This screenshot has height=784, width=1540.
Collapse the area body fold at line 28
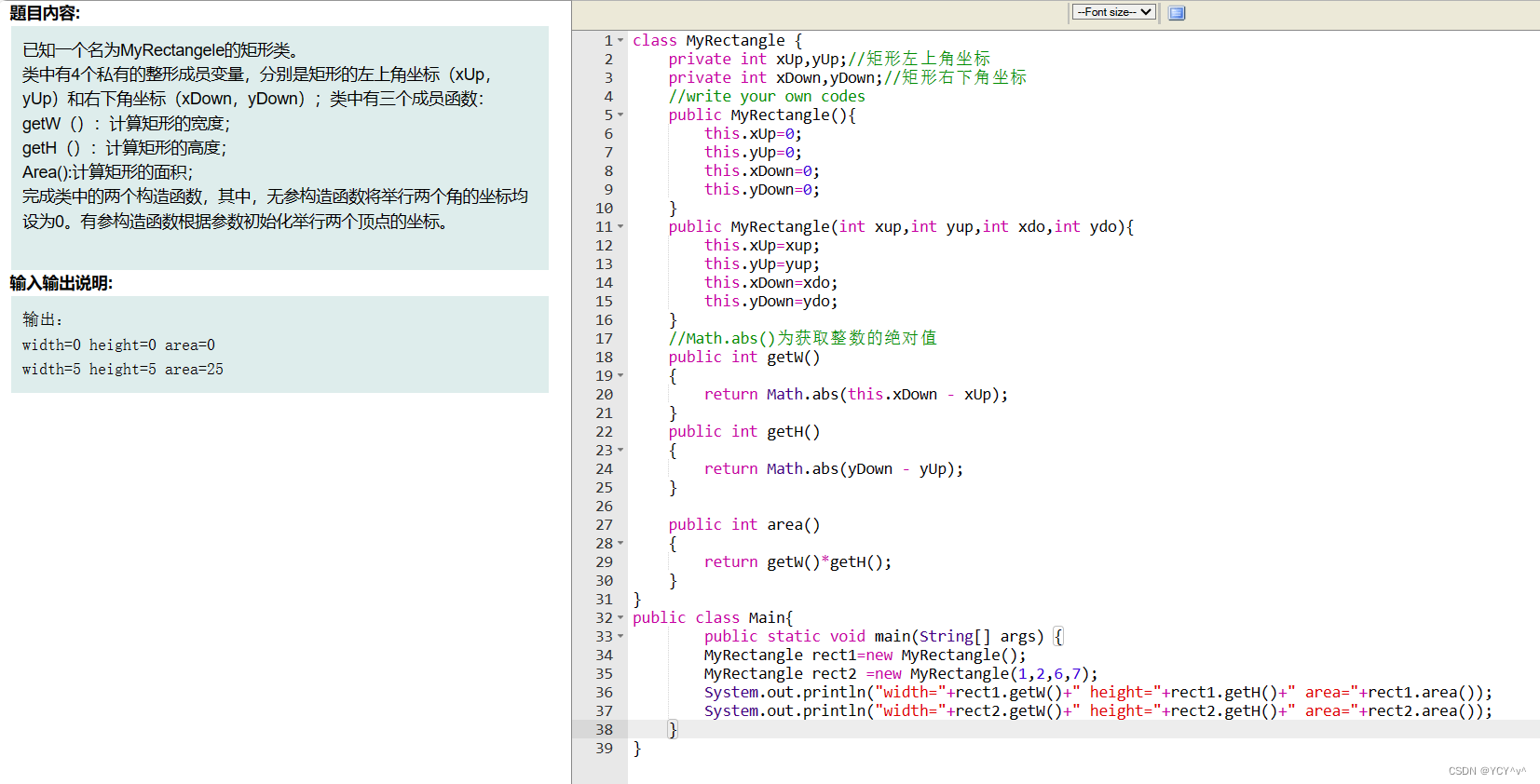click(620, 544)
